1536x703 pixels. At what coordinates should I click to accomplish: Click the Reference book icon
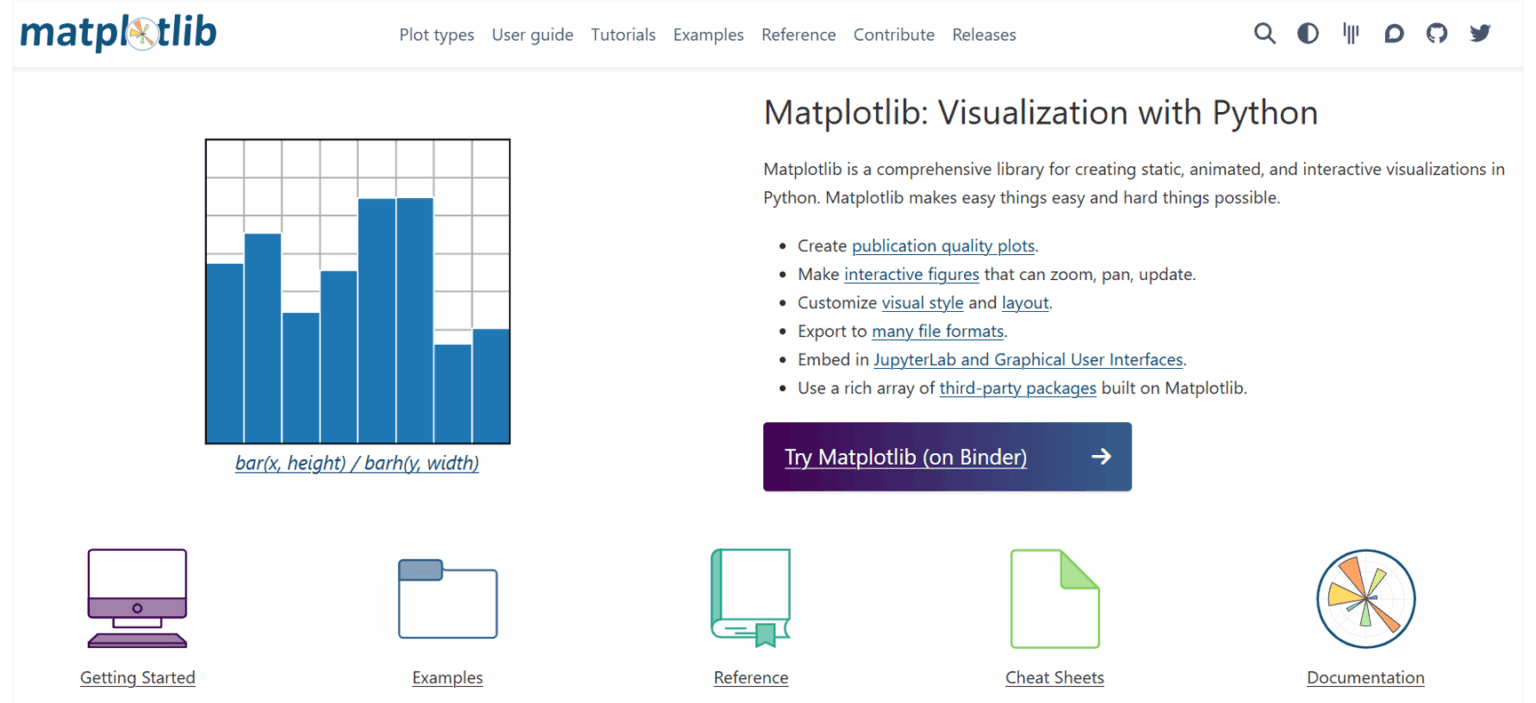750,598
